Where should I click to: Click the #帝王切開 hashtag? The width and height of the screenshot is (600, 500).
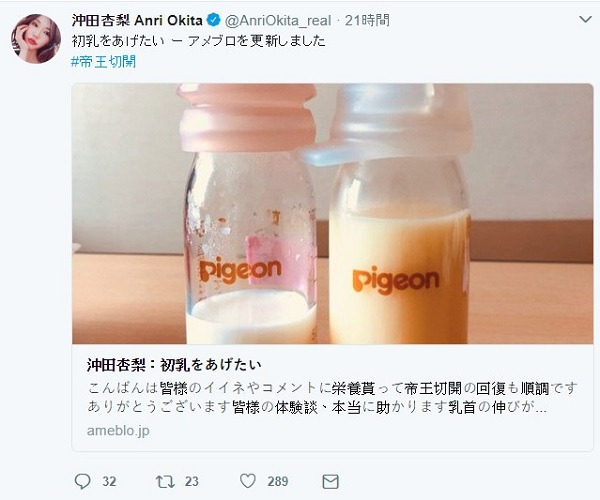104,62
